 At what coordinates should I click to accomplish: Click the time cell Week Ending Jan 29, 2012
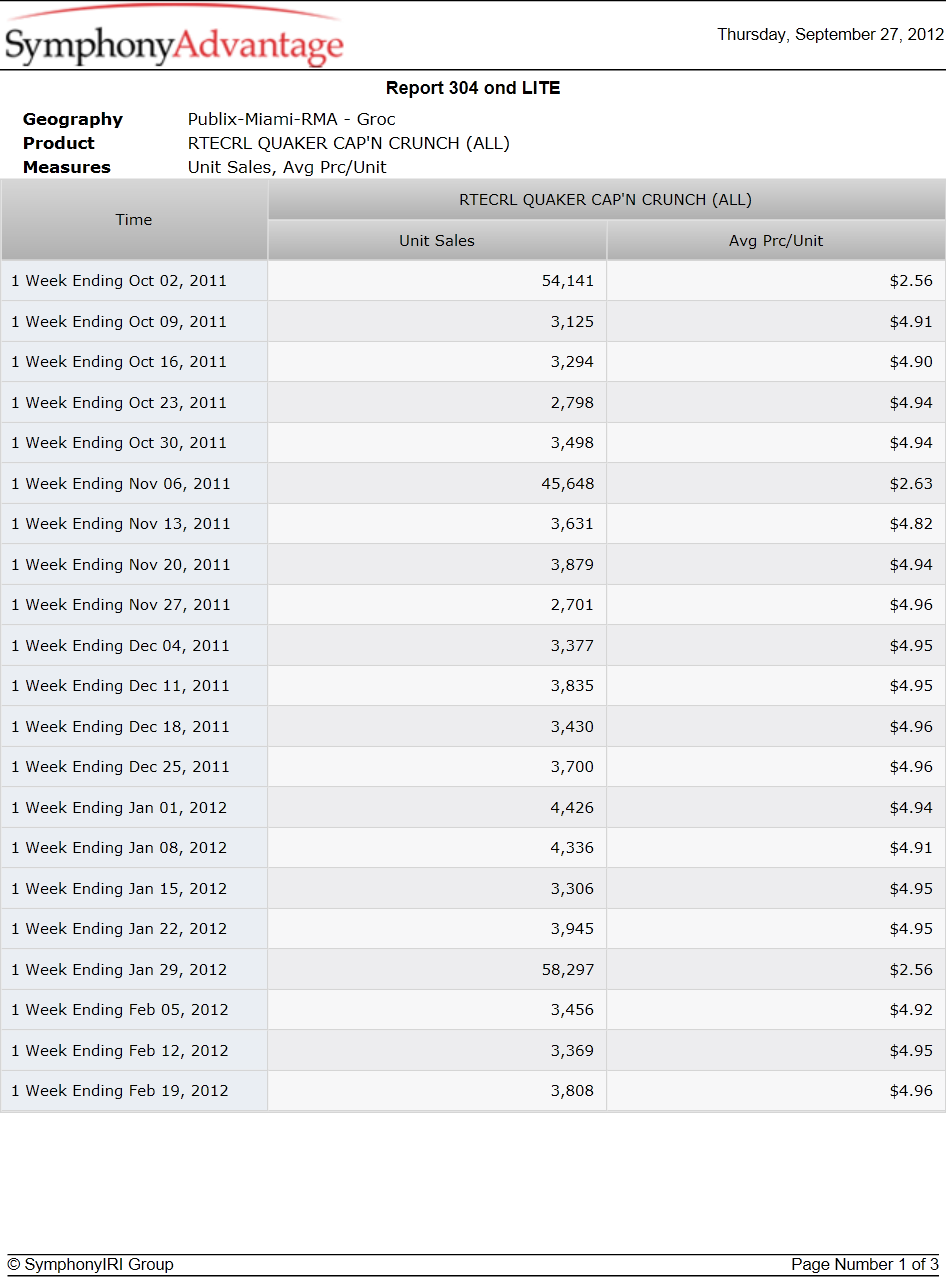[x=134, y=970]
